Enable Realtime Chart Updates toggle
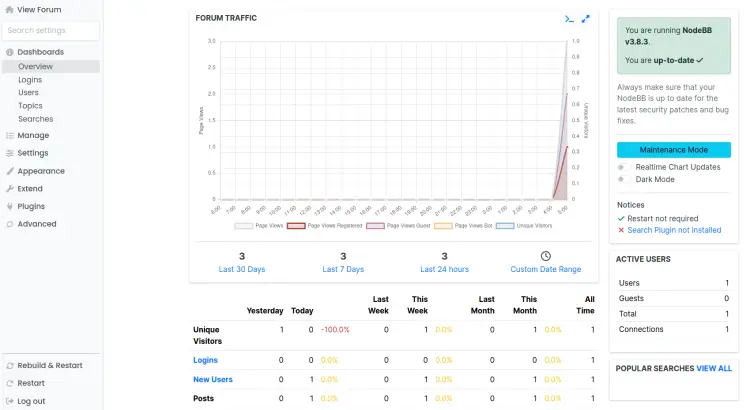This screenshot has width=750, height=410. click(x=622, y=167)
